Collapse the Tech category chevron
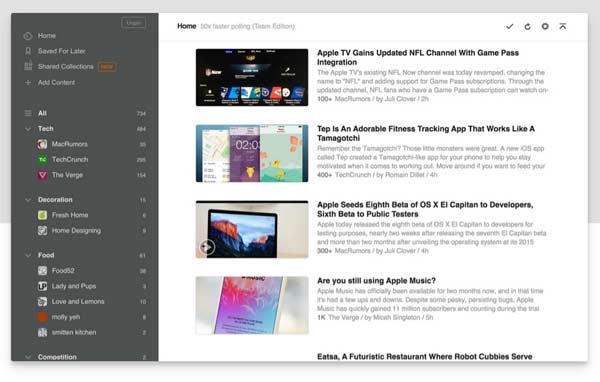The image size is (600, 382). [x=28, y=129]
